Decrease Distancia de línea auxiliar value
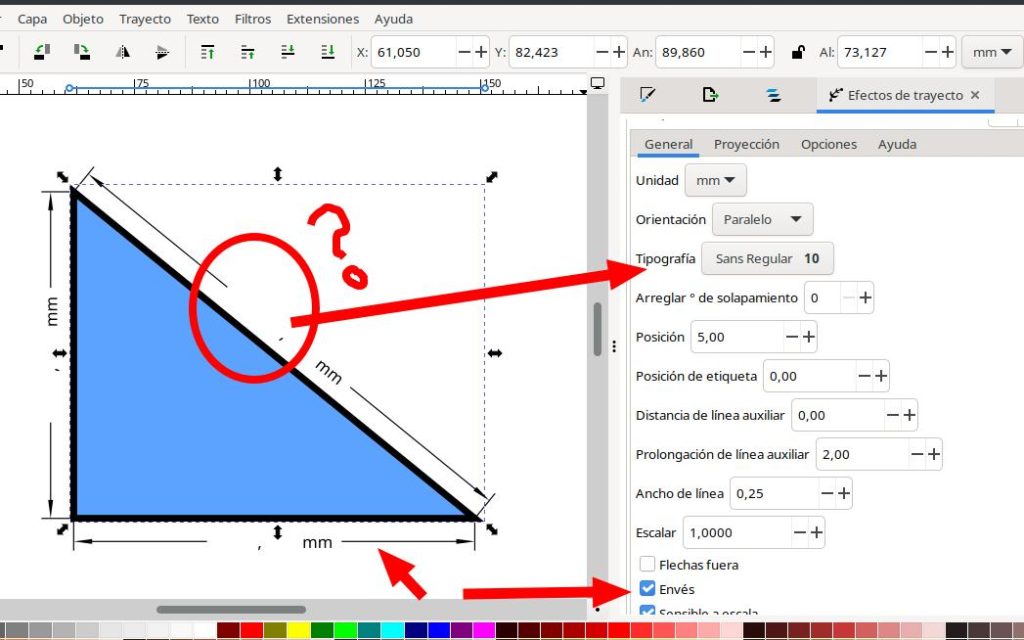This screenshot has height=640, width=1024. point(892,415)
